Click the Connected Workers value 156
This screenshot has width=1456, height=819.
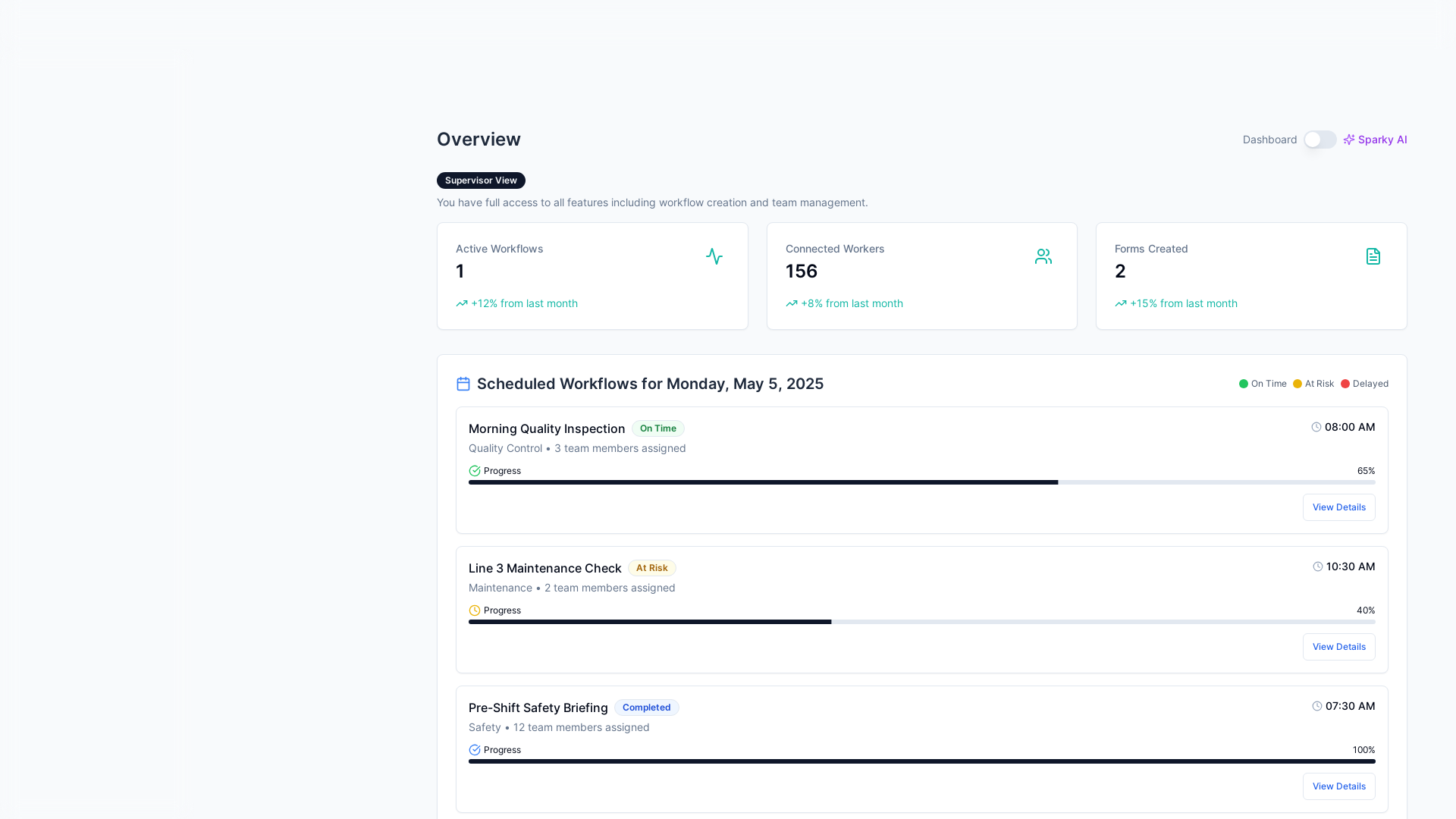tap(802, 271)
